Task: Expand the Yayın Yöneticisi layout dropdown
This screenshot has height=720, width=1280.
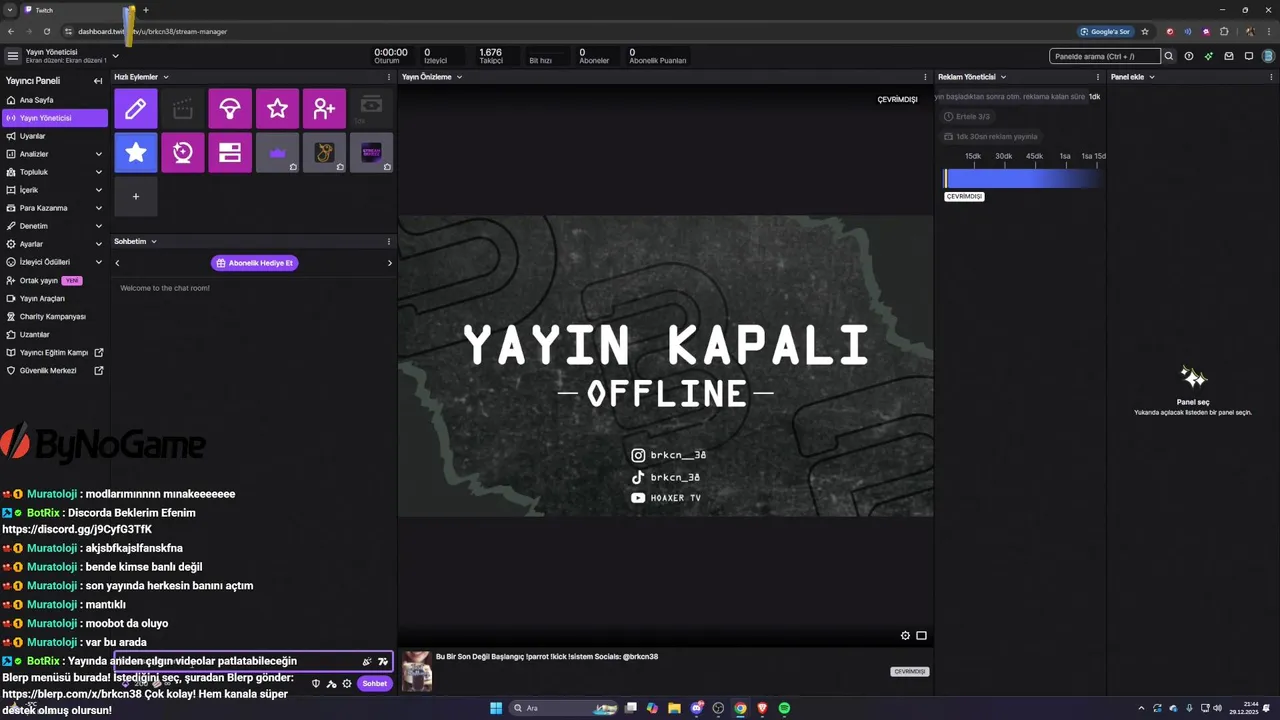Action: pyautogui.click(x=115, y=56)
